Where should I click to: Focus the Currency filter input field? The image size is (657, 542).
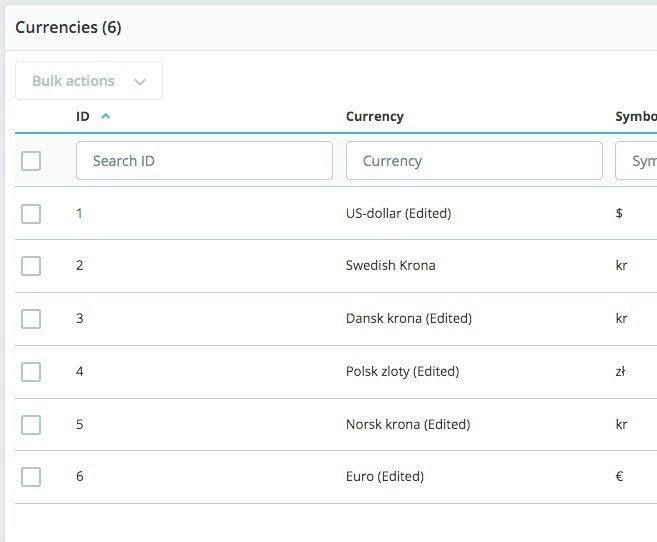click(474, 161)
